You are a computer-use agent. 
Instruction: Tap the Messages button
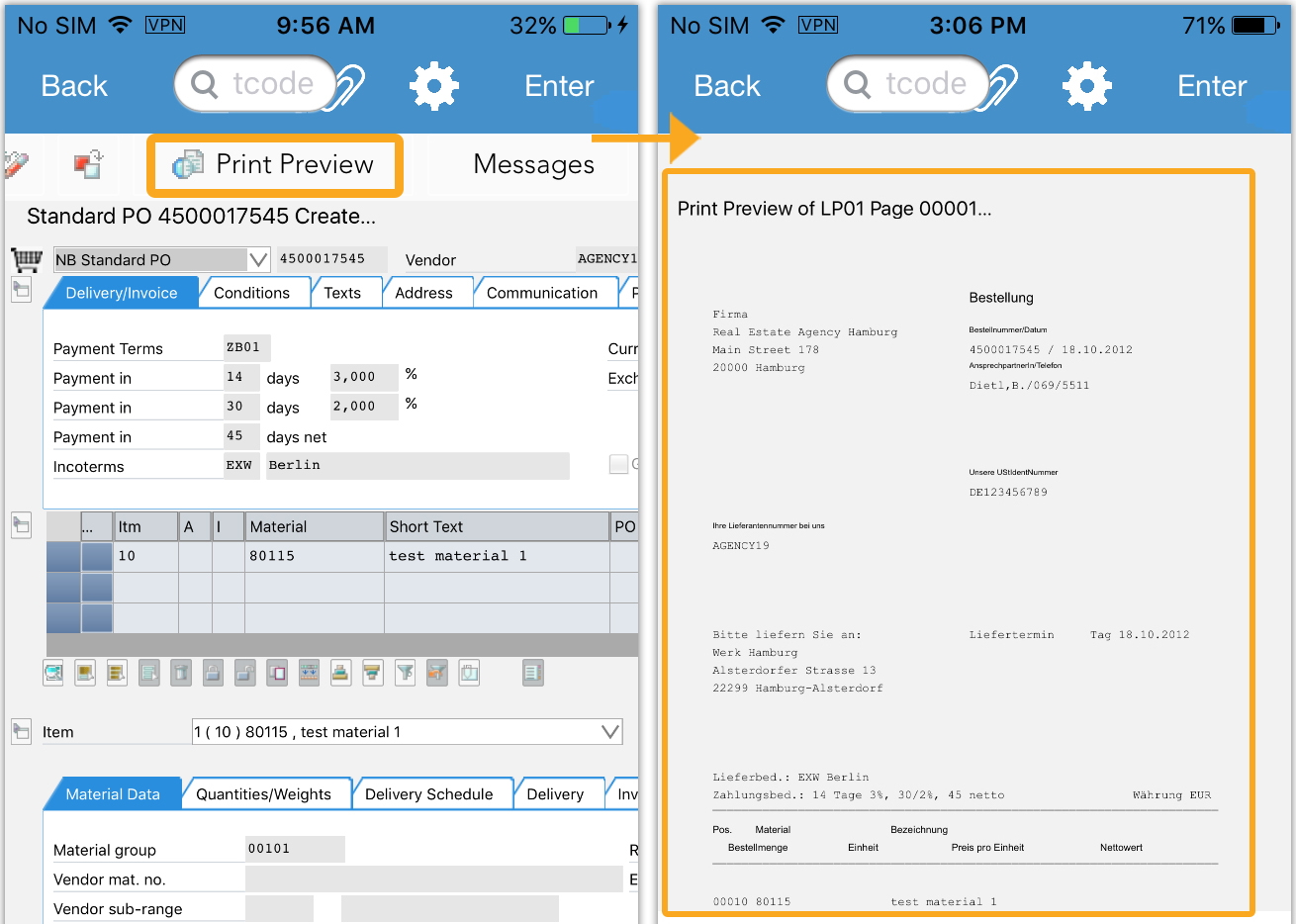coord(533,164)
